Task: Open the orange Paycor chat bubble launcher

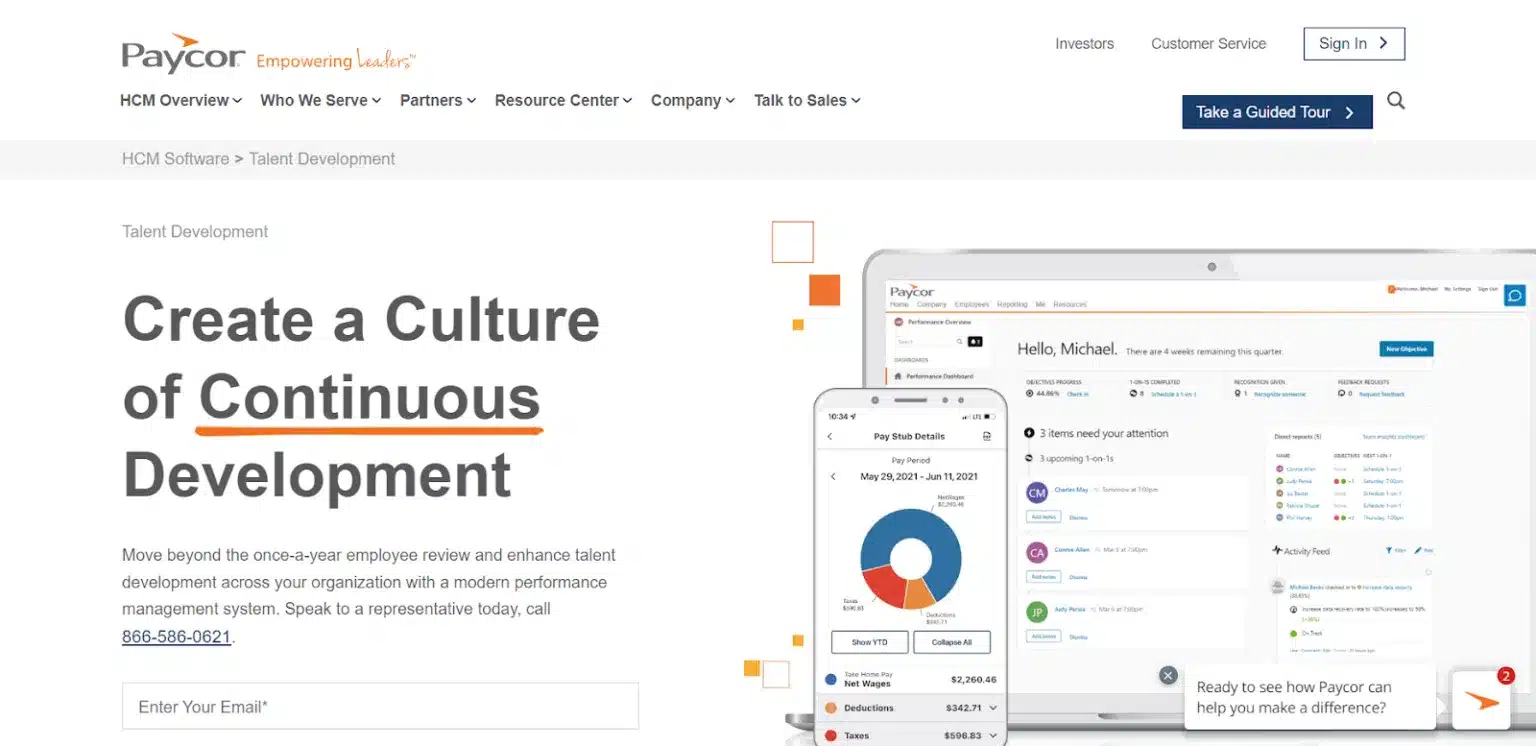Action: pos(1481,700)
